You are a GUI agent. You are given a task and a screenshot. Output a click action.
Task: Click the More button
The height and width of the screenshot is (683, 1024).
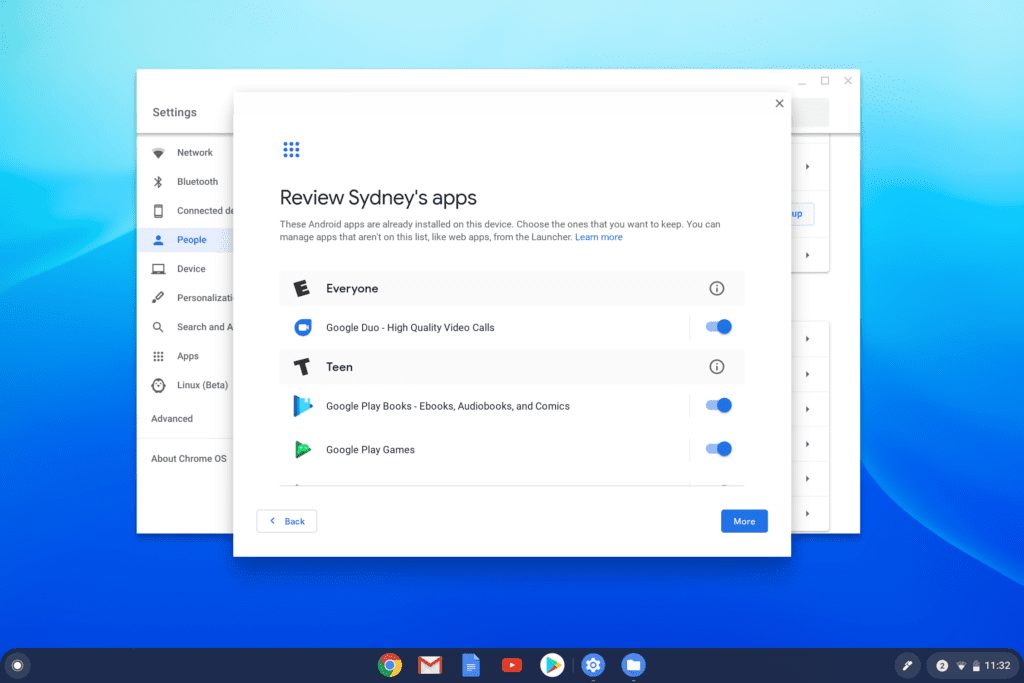pos(744,521)
